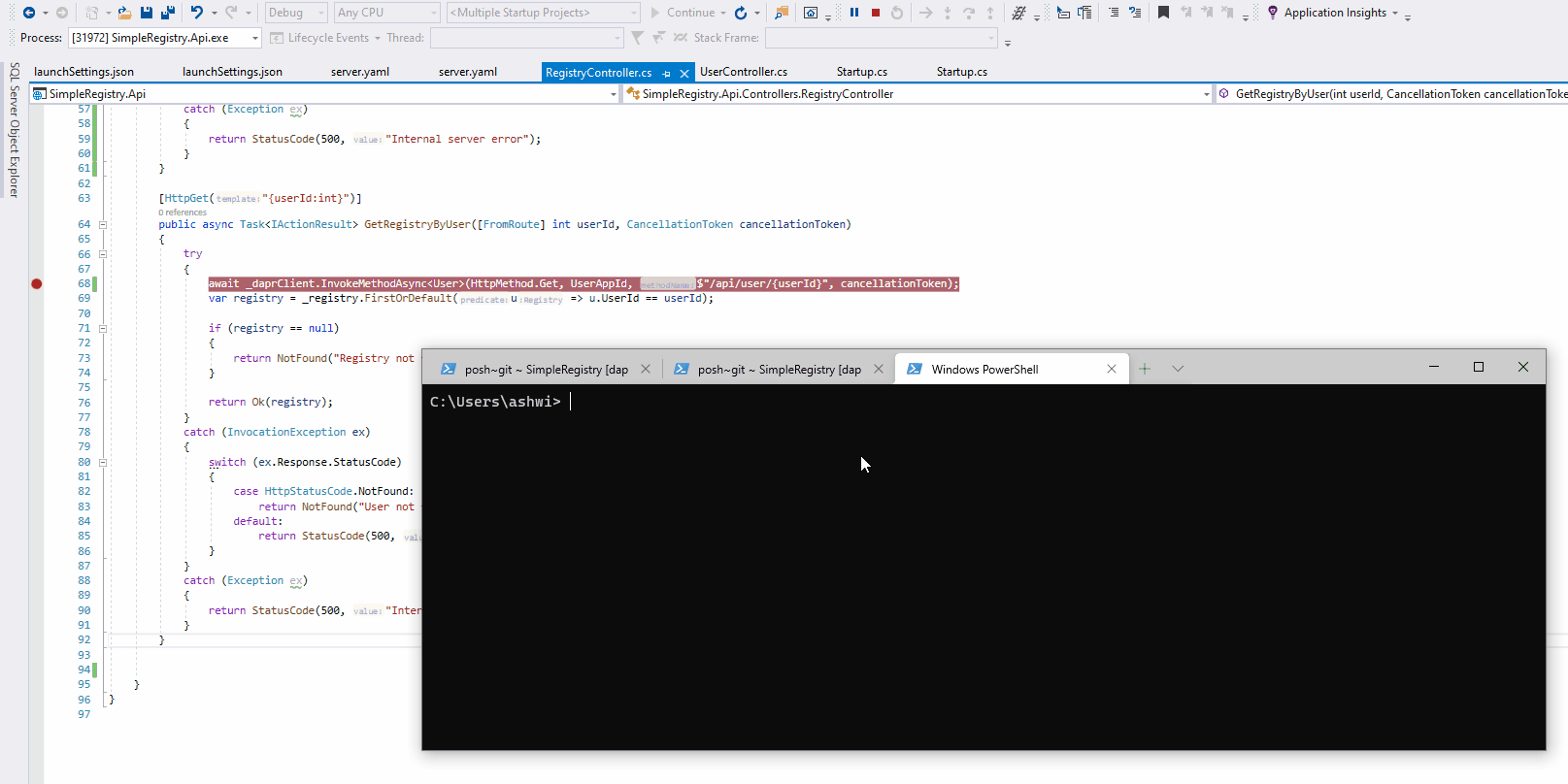The width and height of the screenshot is (1568, 784).
Task: Add a new terminal tab with plus button
Action: [1145, 369]
